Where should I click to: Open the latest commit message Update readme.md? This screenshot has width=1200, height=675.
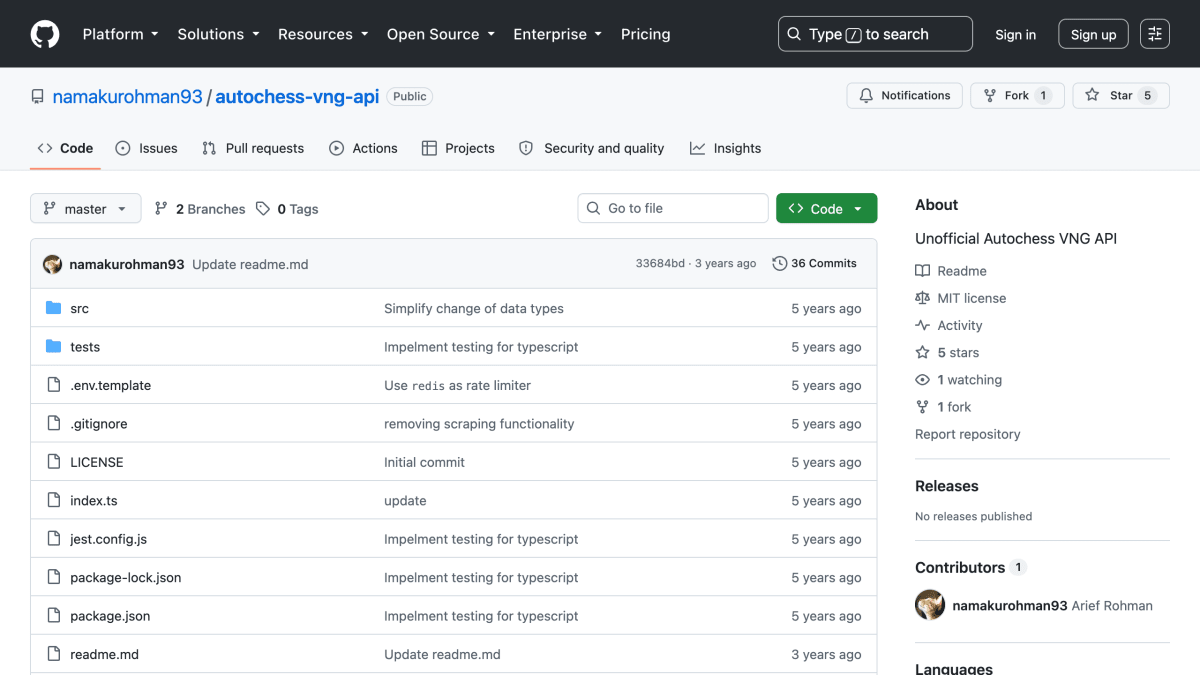(x=250, y=264)
